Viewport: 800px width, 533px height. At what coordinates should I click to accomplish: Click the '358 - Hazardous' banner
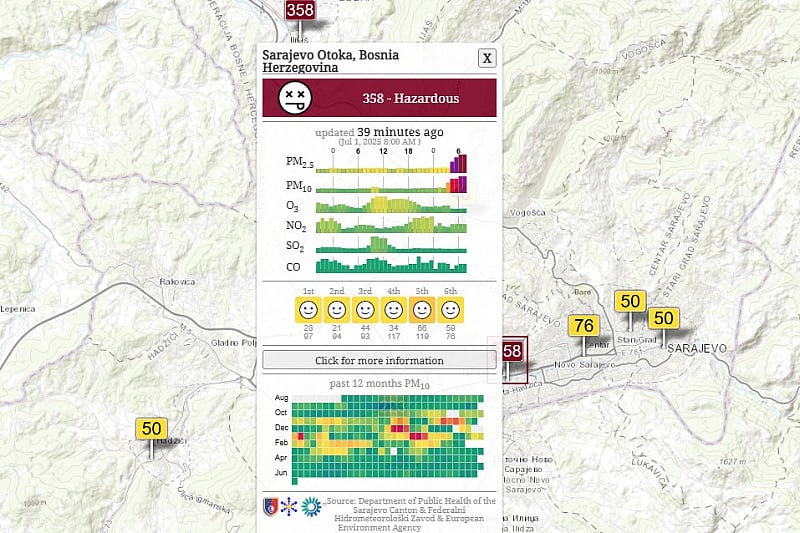tap(410, 98)
